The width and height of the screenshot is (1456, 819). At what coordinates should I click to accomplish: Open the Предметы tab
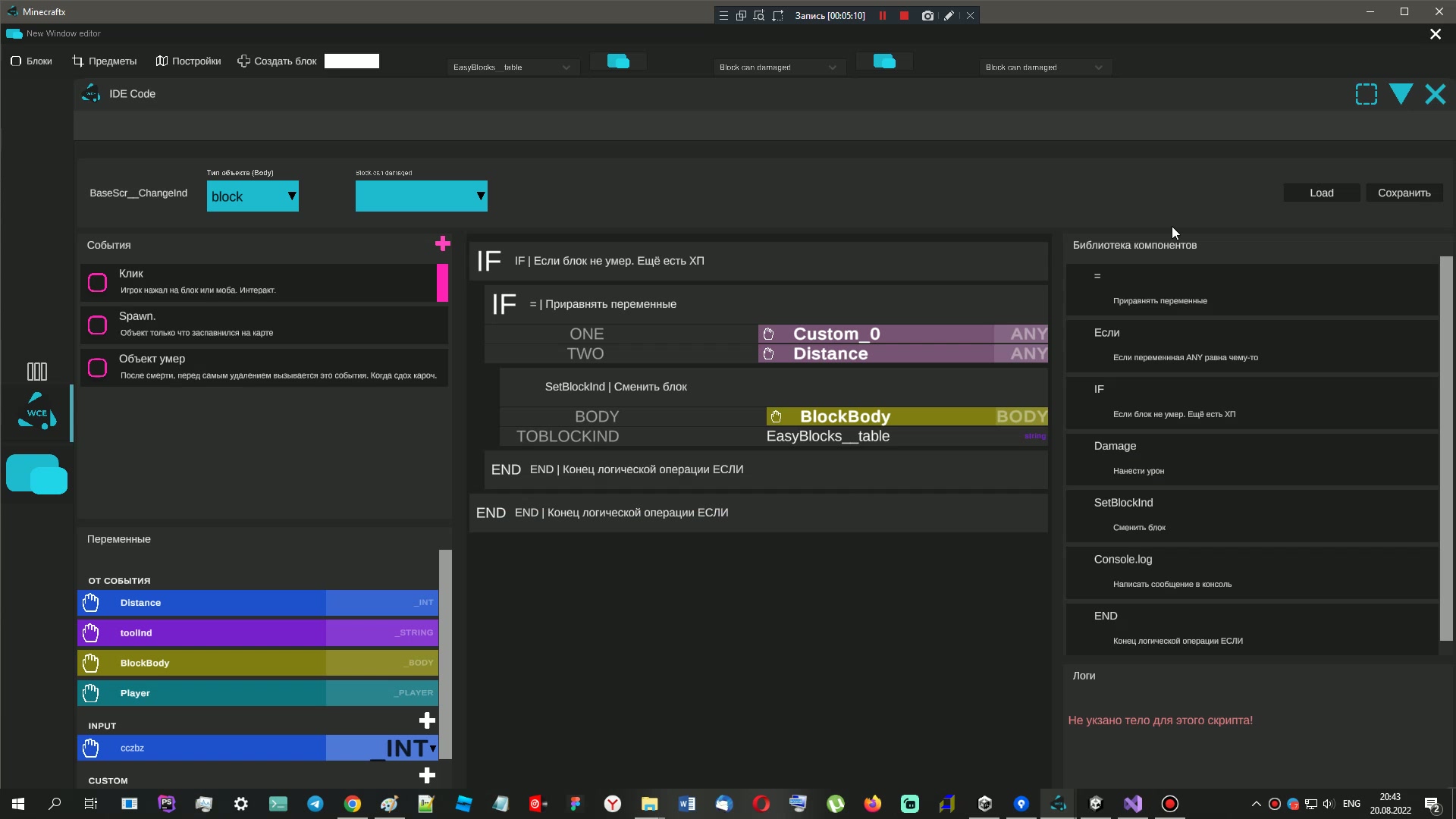[105, 61]
